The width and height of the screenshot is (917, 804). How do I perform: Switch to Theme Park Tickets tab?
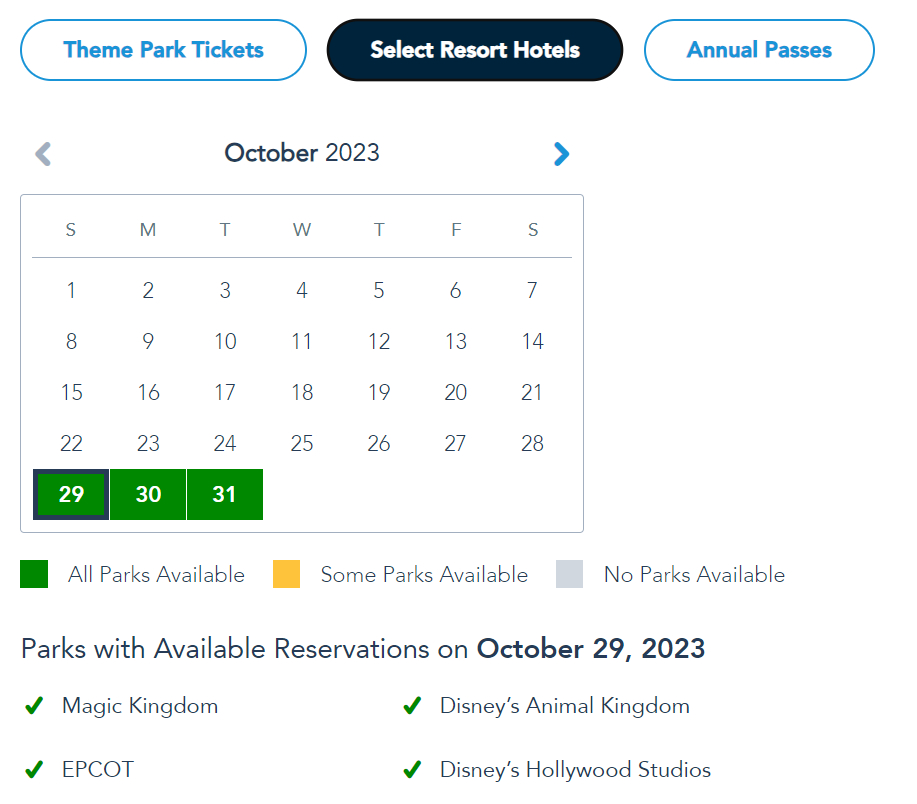point(163,50)
